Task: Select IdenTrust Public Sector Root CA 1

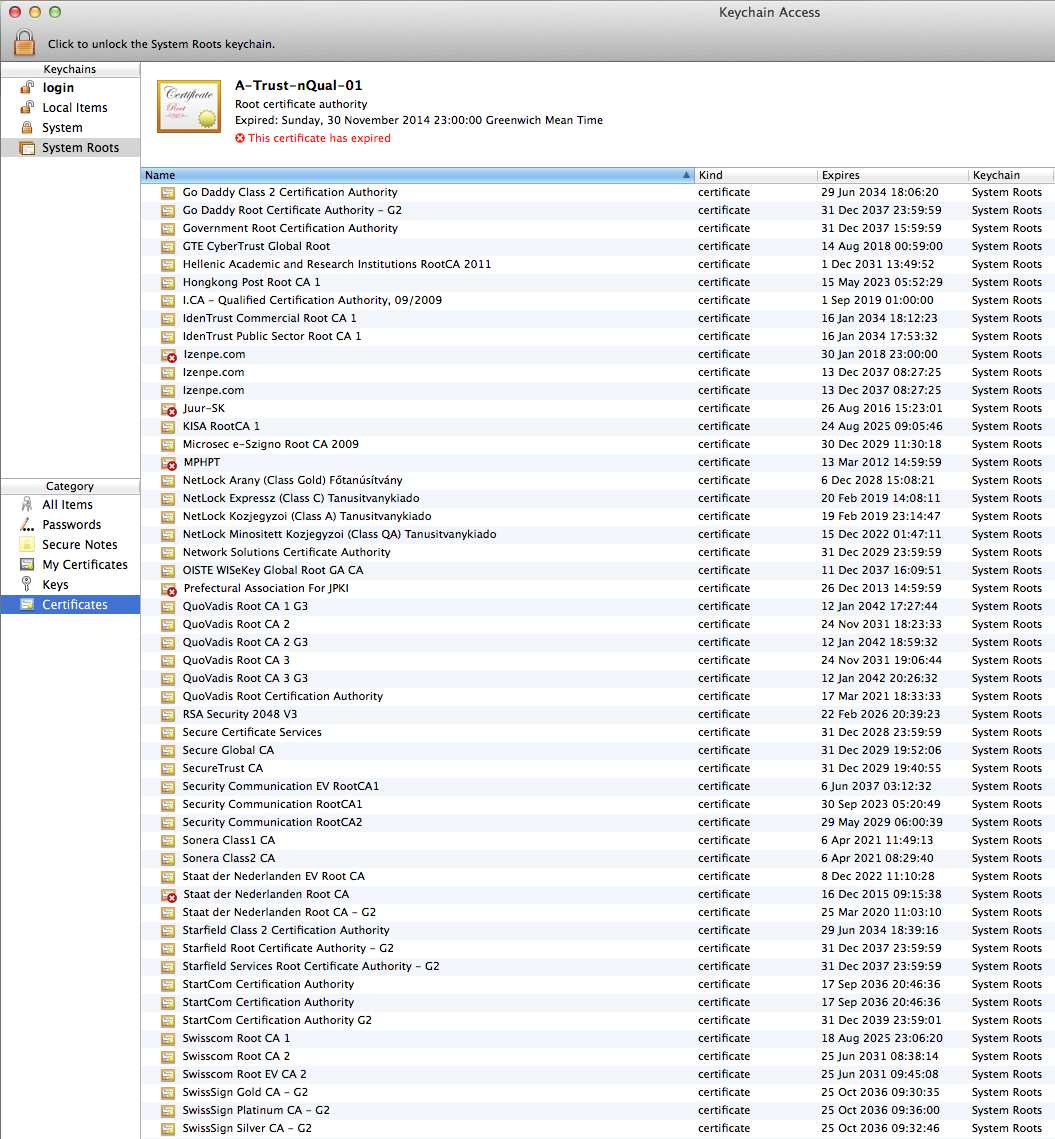Action: coord(597,336)
